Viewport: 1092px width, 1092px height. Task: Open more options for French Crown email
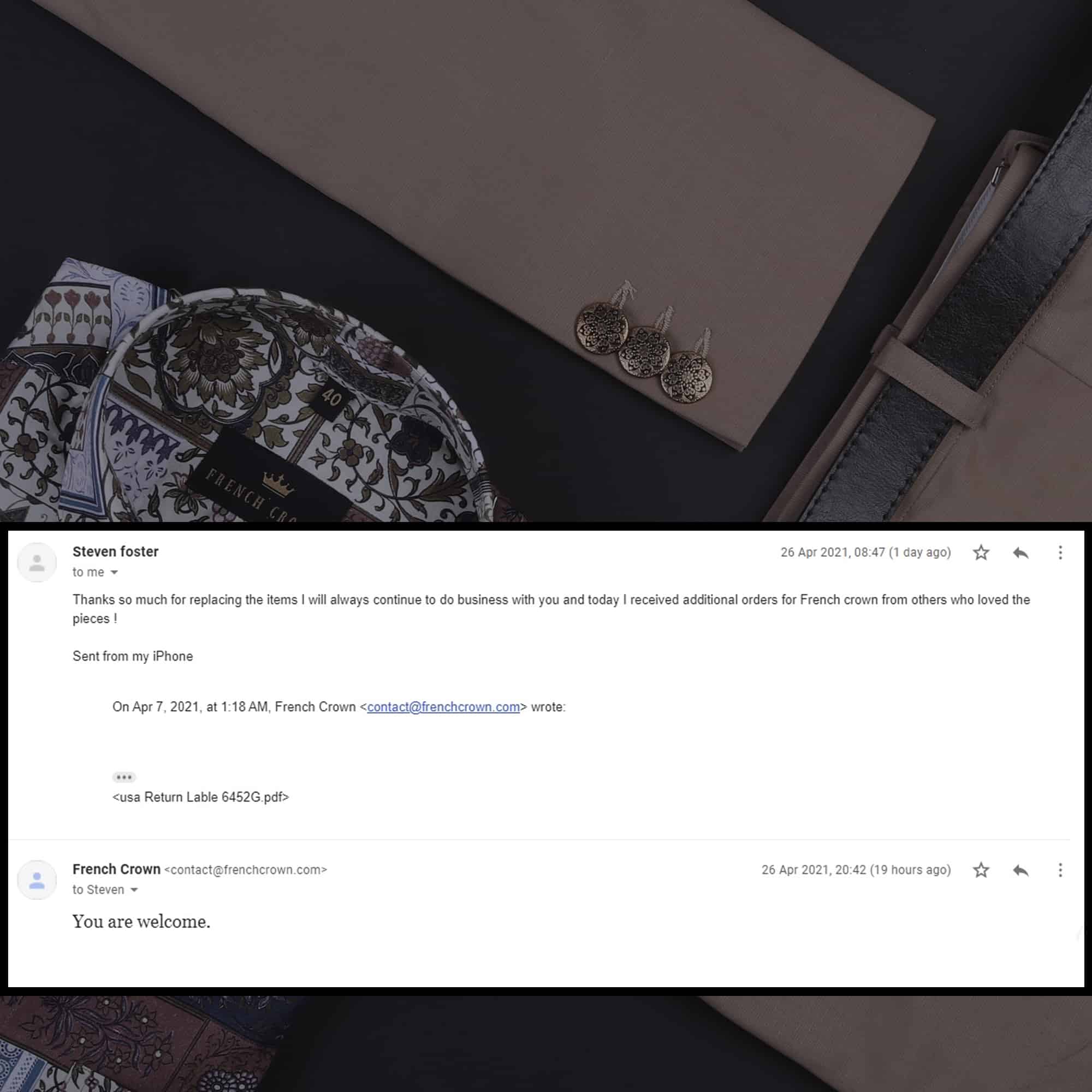tap(1060, 870)
